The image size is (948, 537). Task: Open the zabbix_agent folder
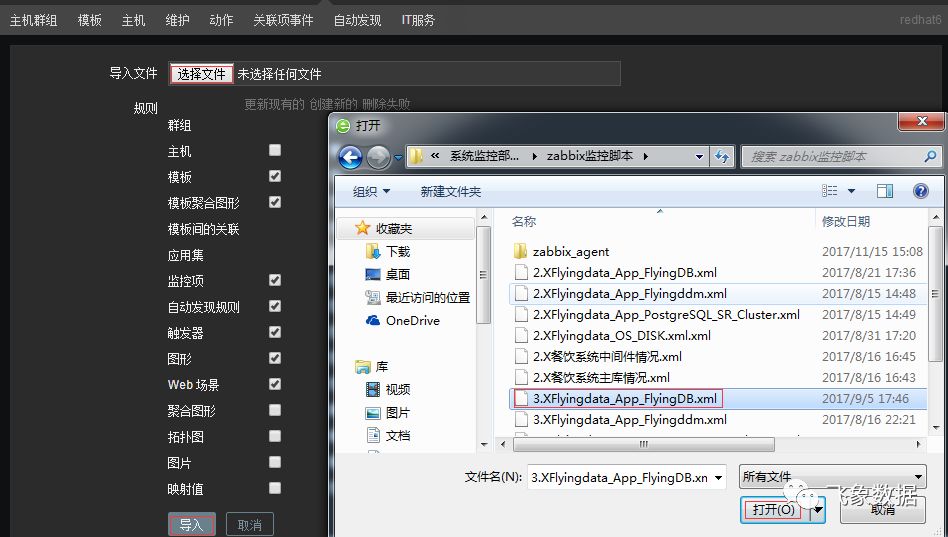pyautogui.click(x=561, y=252)
